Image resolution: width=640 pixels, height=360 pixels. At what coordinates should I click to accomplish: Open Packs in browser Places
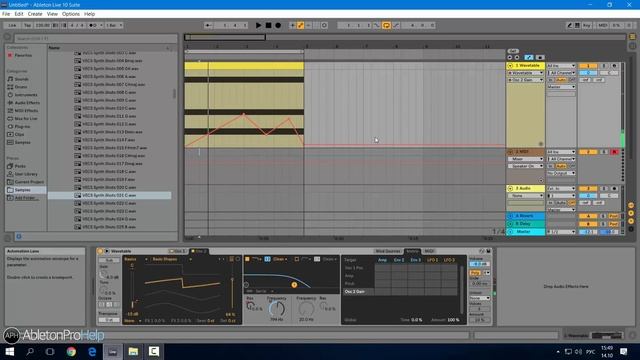click(x=20, y=166)
